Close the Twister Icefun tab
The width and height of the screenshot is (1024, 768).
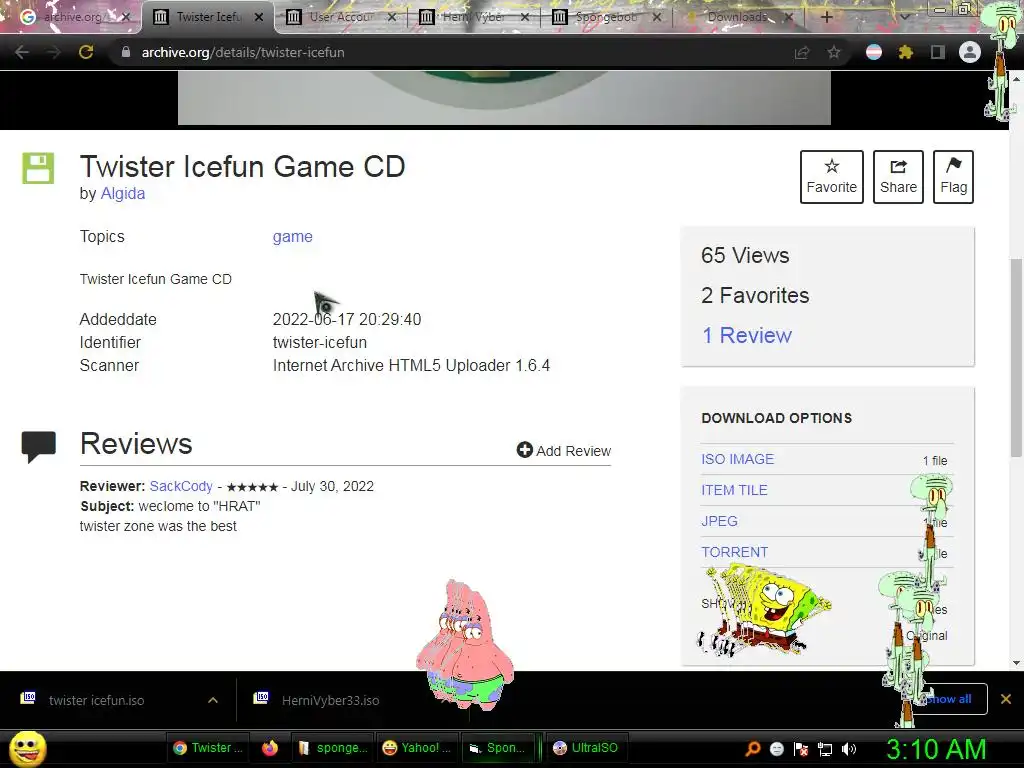[259, 17]
